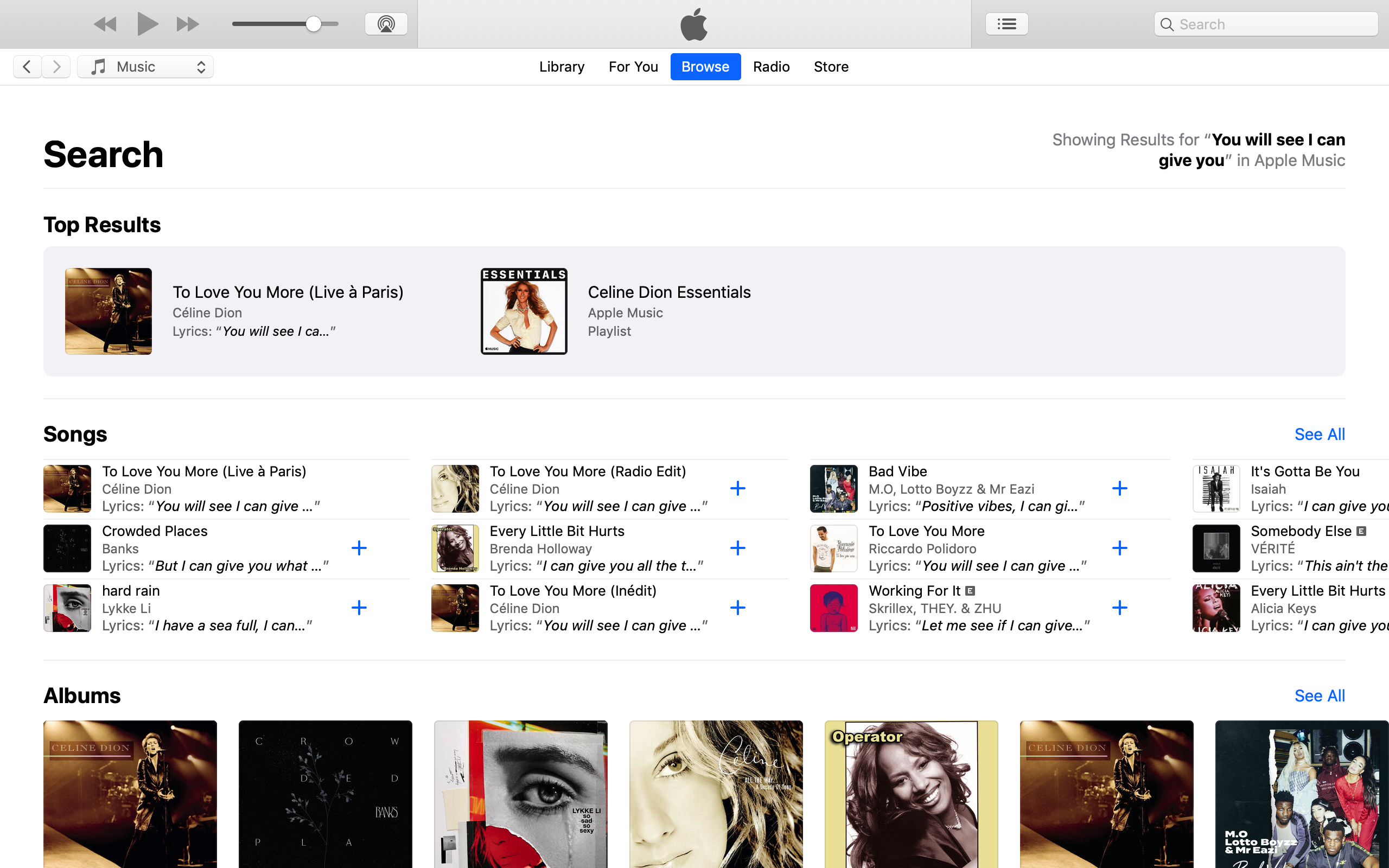Open the M.O Lotto Boyzz album cover
The height and width of the screenshot is (868, 1389).
[1302, 795]
